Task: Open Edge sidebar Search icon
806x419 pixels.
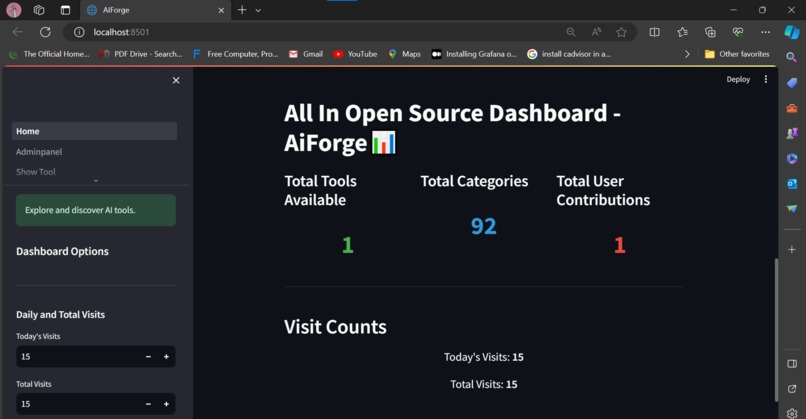Action: click(792, 57)
